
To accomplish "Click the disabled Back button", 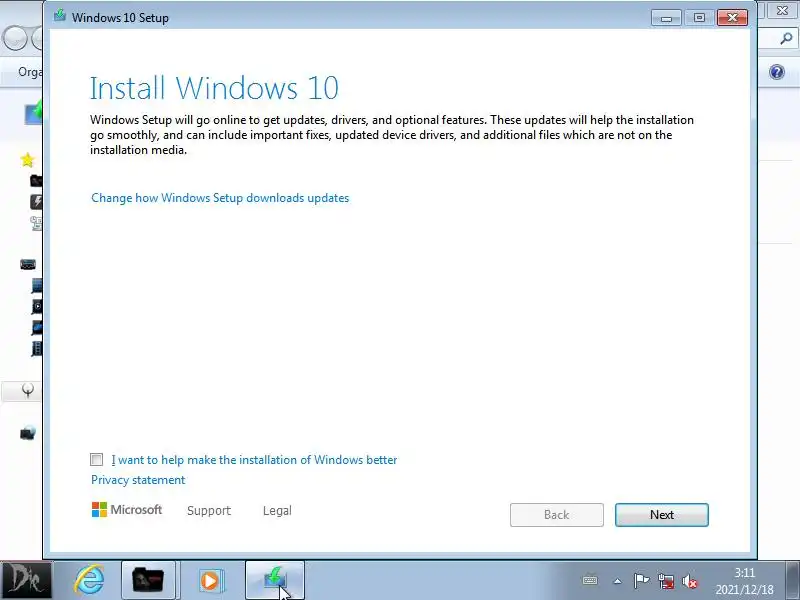I will (x=557, y=515).
